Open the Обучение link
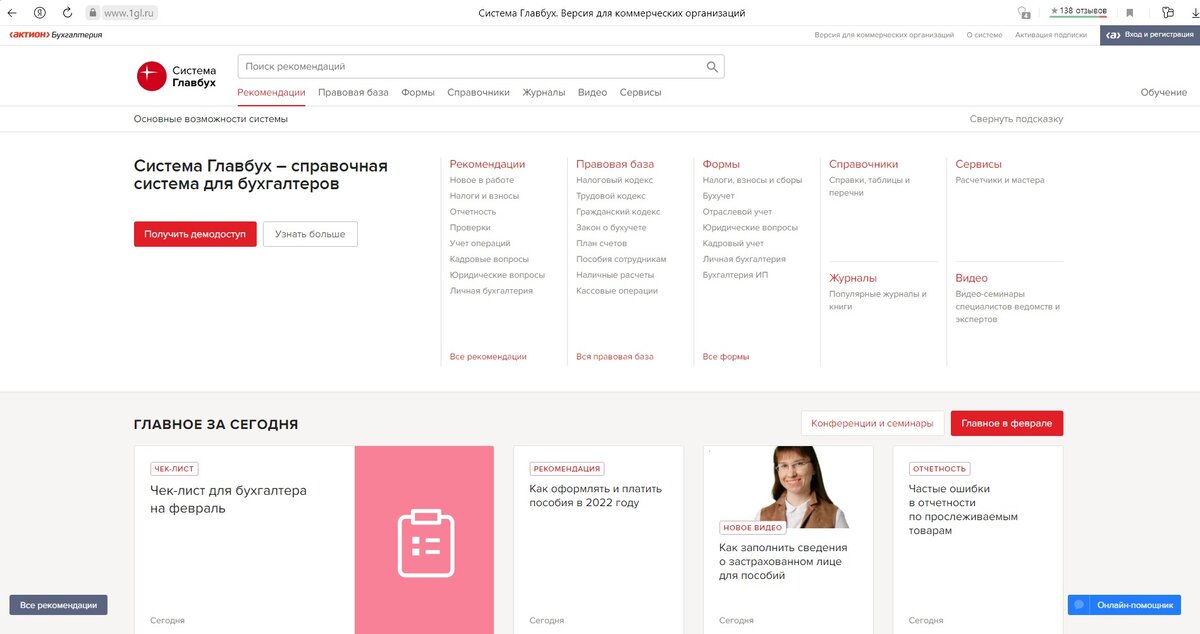 point(1164,92)
